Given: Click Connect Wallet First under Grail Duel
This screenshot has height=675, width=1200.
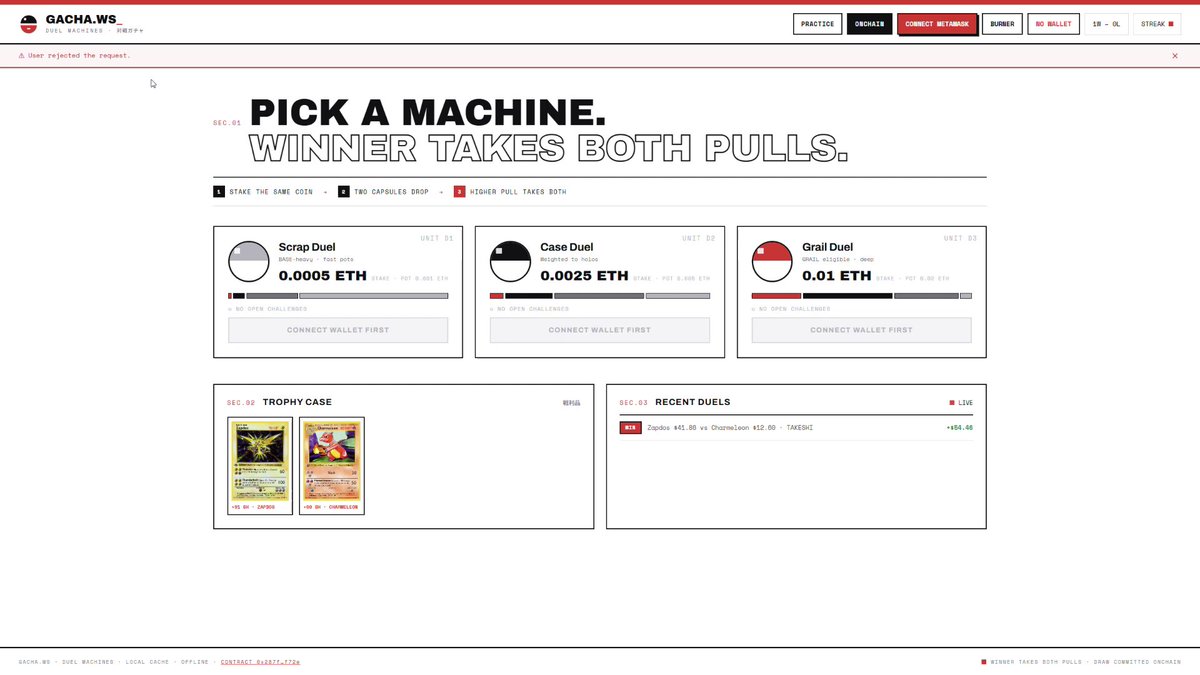Looking at the screenshot, I should (x=862, y=330).
